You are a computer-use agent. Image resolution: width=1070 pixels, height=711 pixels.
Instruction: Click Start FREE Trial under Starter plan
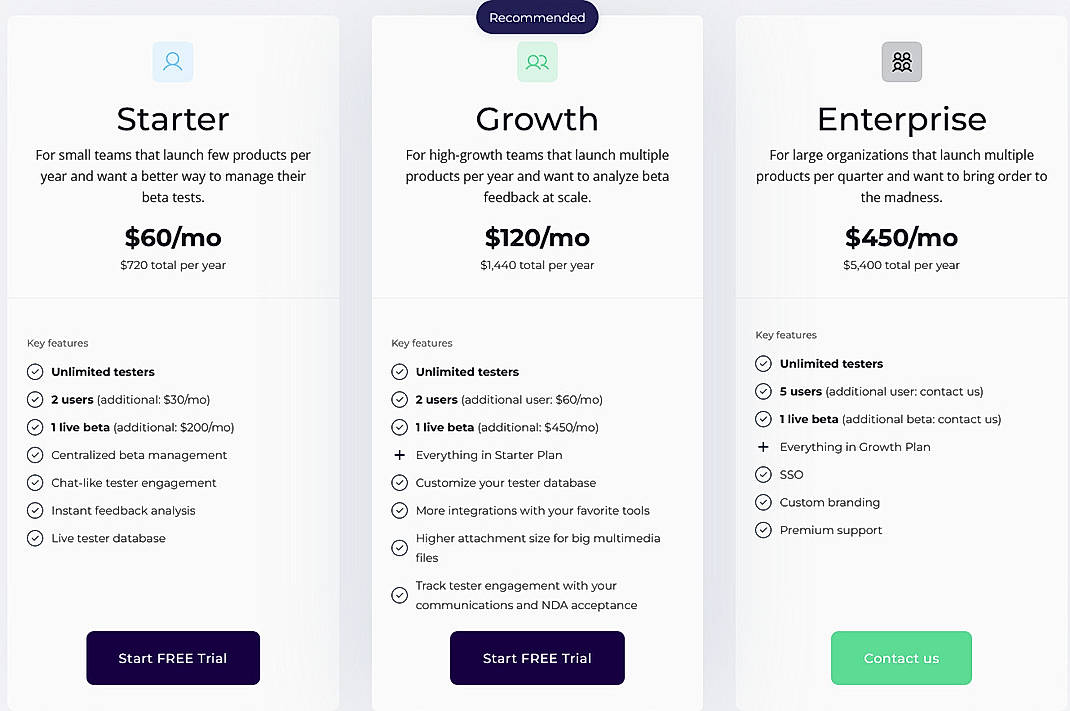(172, 658)
